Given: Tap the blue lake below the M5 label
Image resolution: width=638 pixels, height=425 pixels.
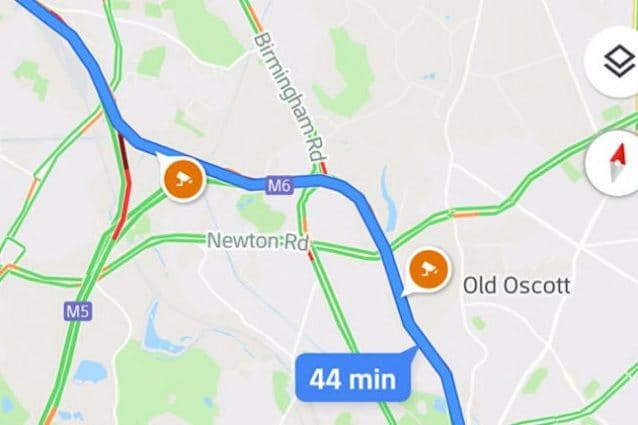Looking at the screenshot, I should point(90,372).
